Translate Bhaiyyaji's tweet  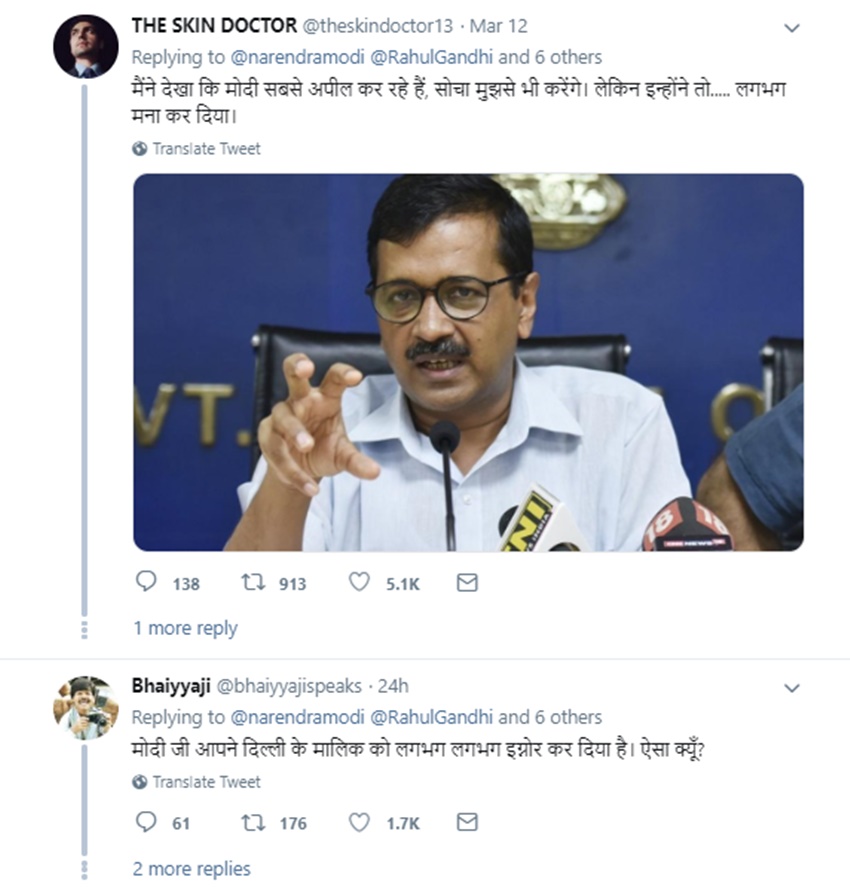(x=206, y=782)
